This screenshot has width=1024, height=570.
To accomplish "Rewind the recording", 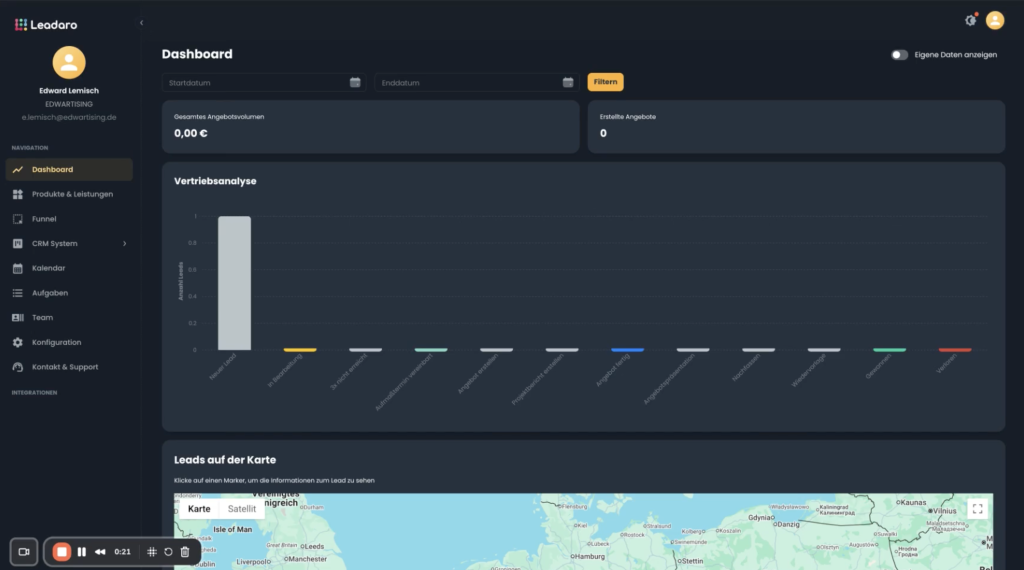I will pos(100,552).
